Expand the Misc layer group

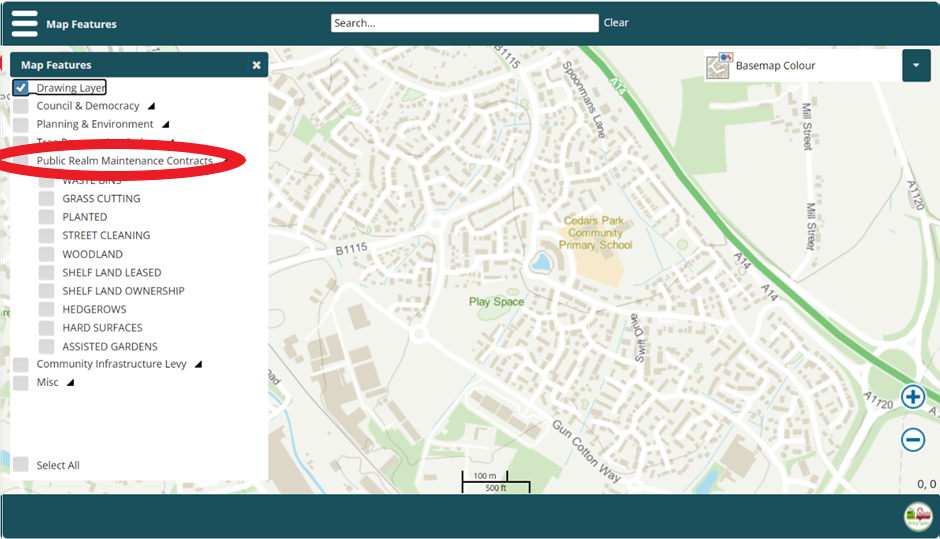tap(70, 382)
